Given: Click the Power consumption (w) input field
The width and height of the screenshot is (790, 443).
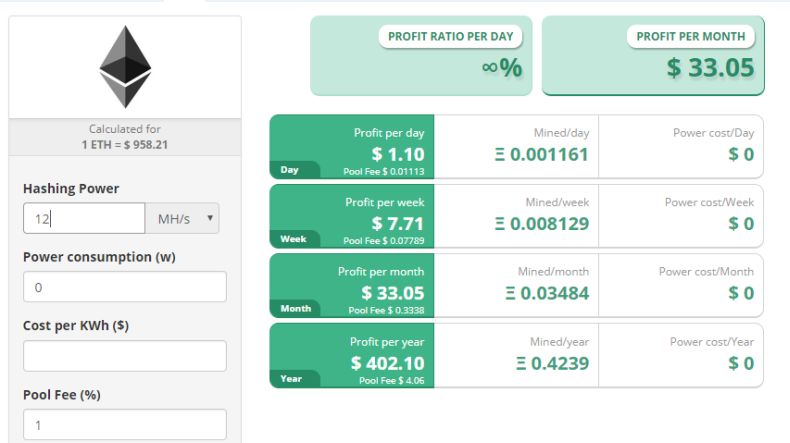Looking at the screenshot, I should tap(124, 287).
